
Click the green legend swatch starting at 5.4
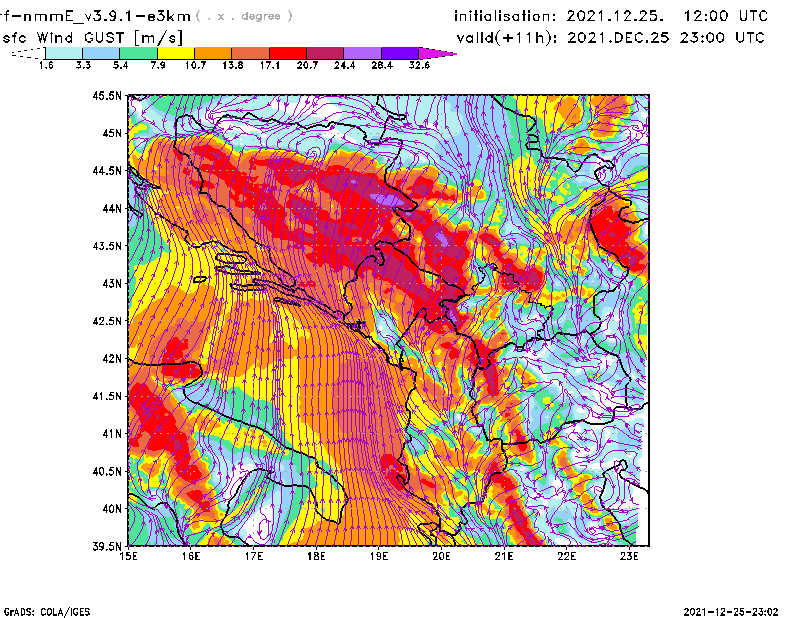[x=139, y=53]
